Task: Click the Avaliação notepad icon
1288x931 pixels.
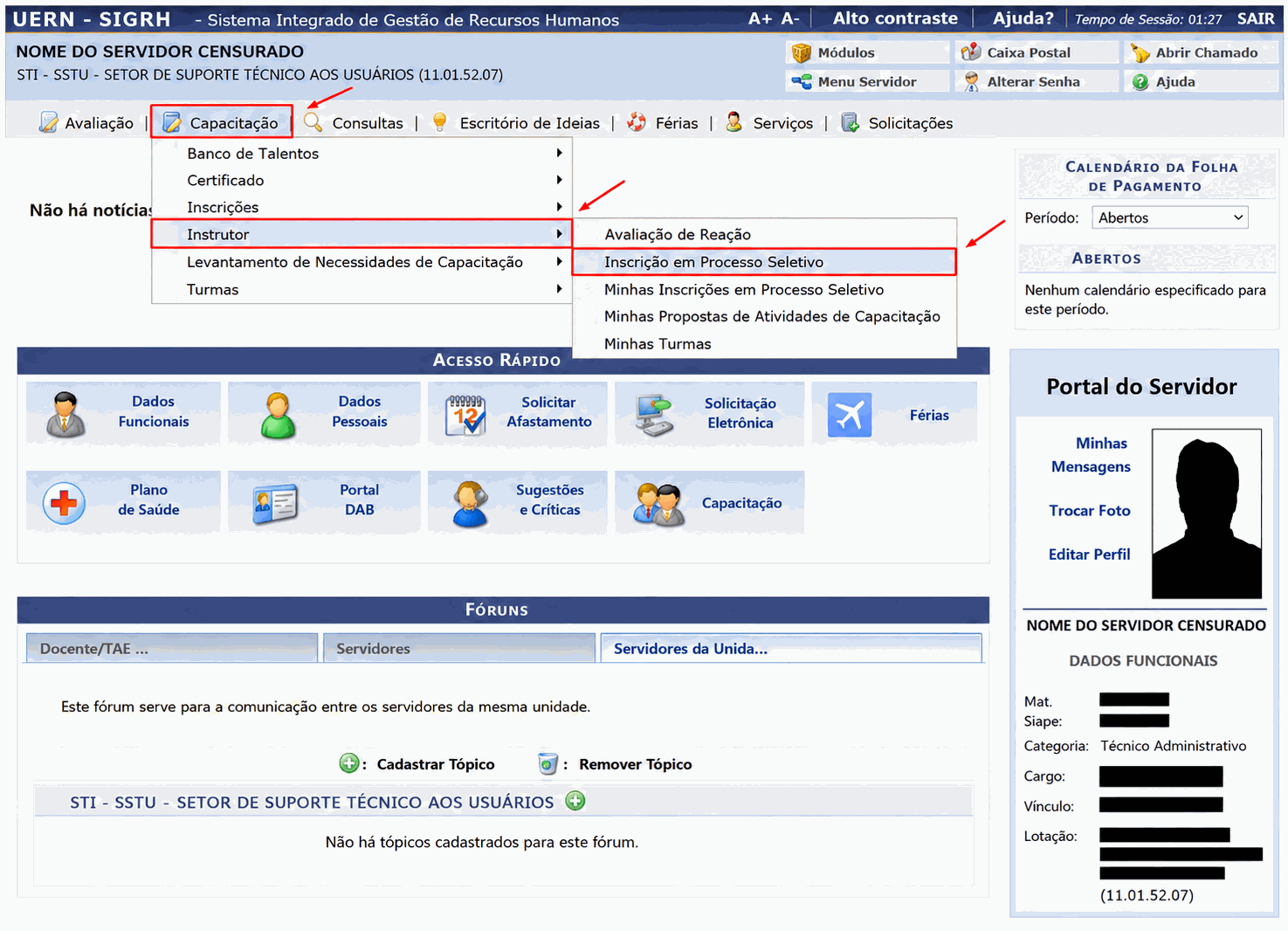Action: coord(49,123)
